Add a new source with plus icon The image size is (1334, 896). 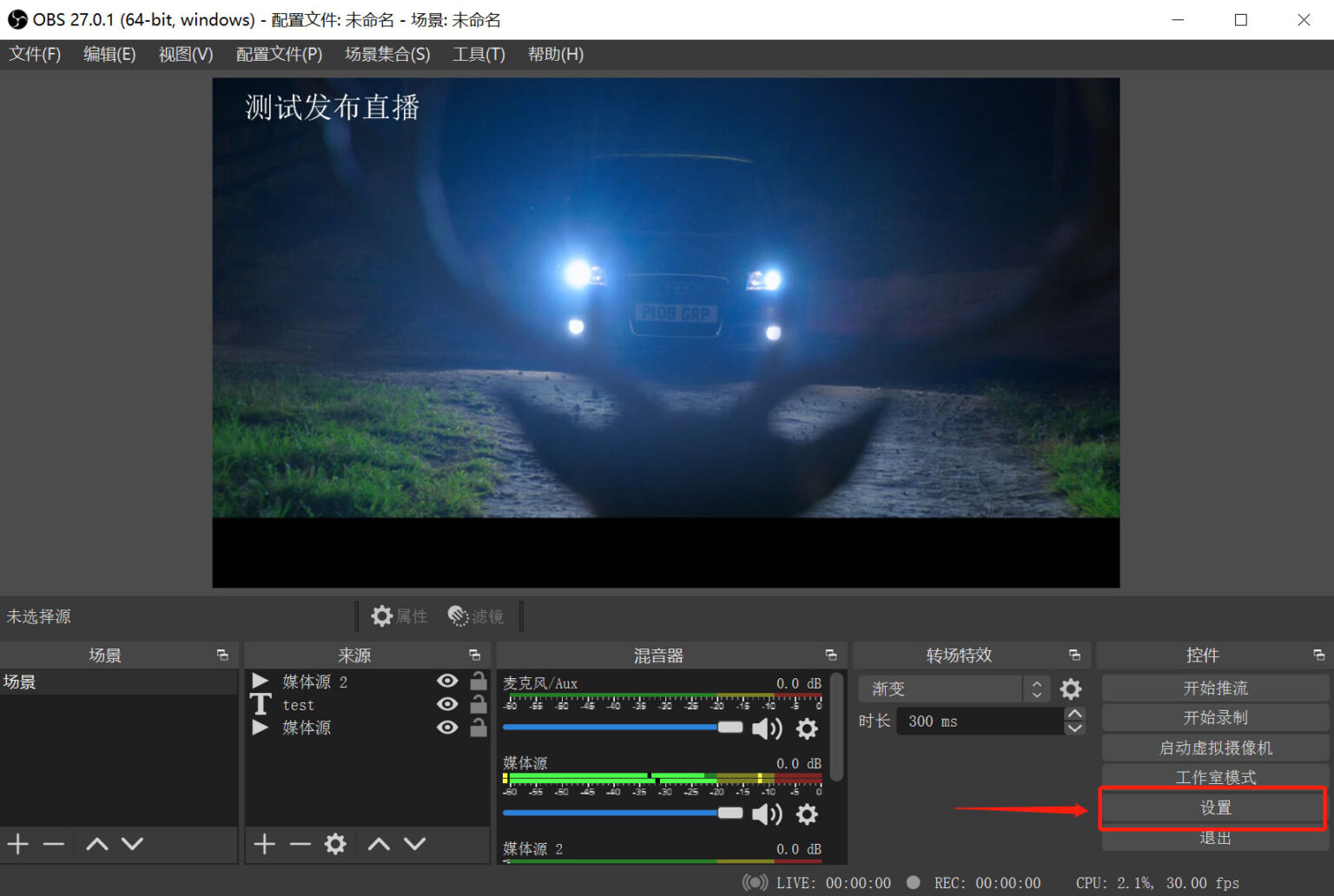point(265,843)
